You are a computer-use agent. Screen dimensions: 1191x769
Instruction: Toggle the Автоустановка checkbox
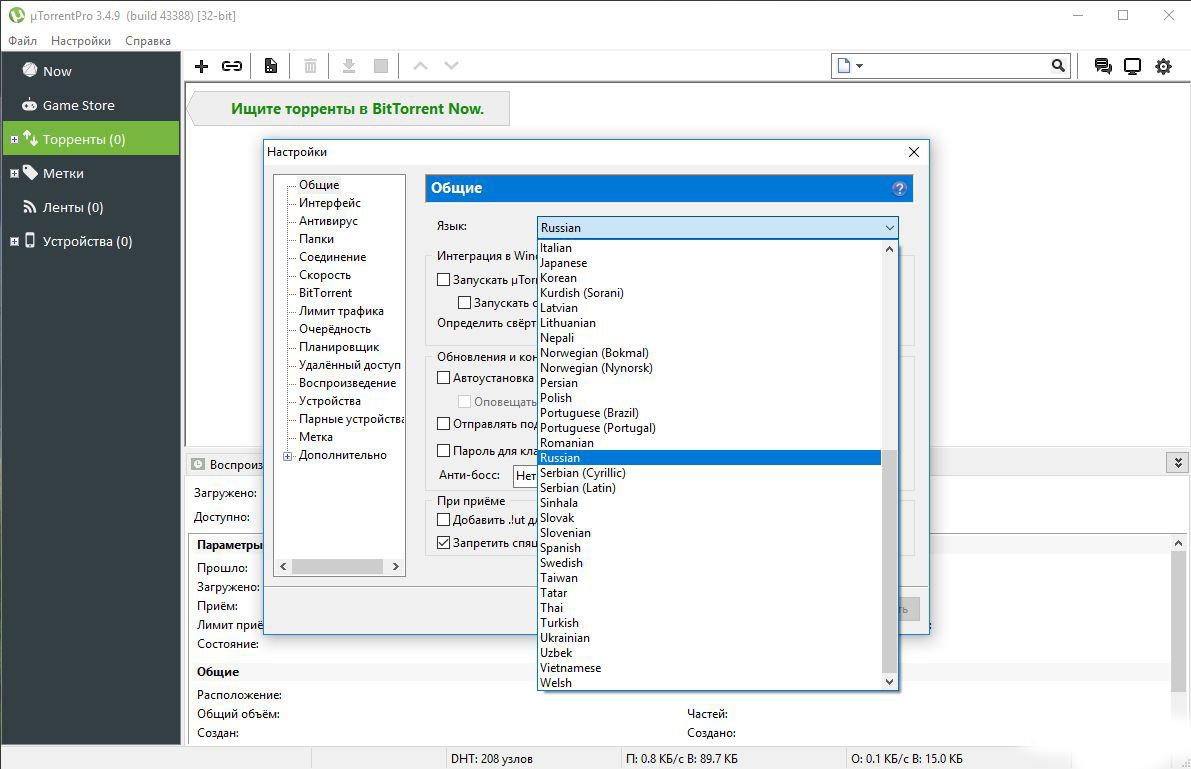point(444,378)
